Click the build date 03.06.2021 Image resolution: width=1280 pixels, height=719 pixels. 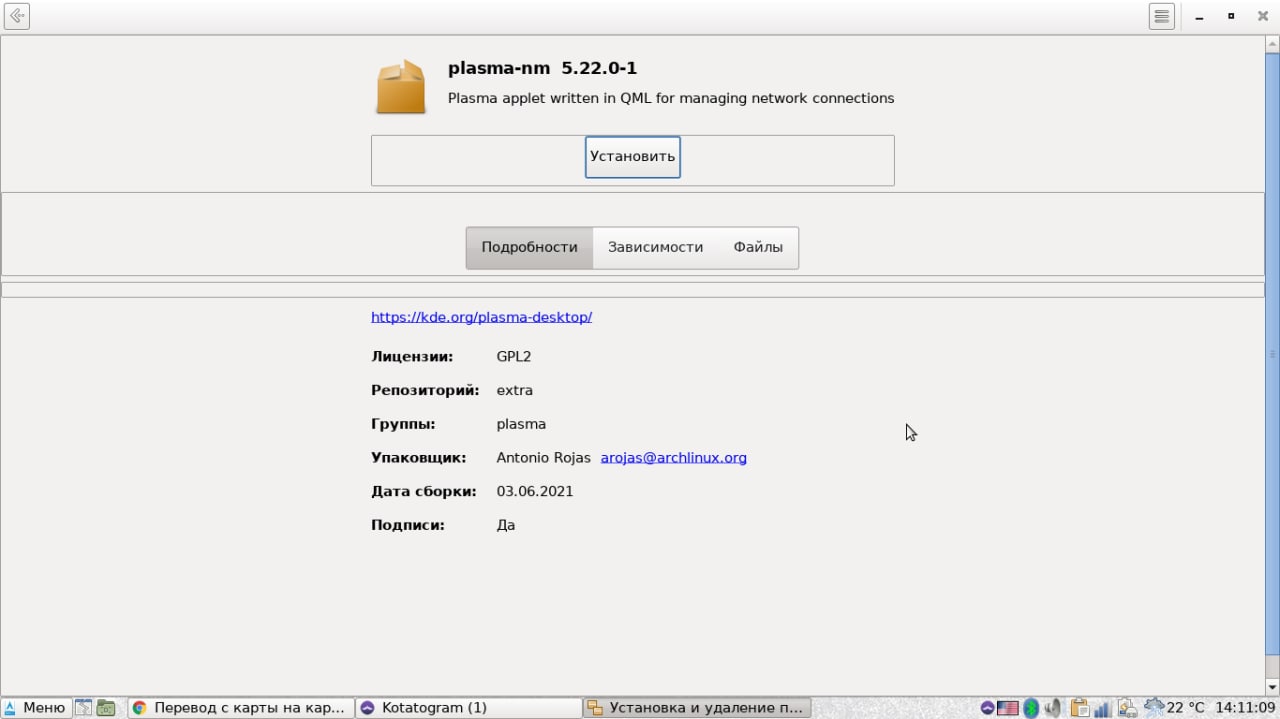point(535,491)
